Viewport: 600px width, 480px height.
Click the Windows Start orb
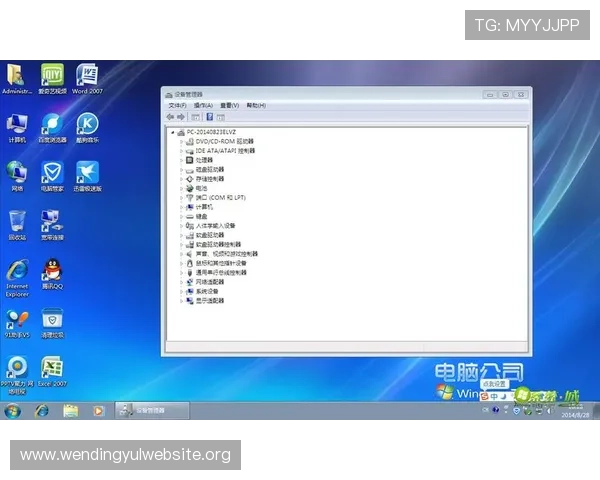pyautogui.click(x=13, y=411)
